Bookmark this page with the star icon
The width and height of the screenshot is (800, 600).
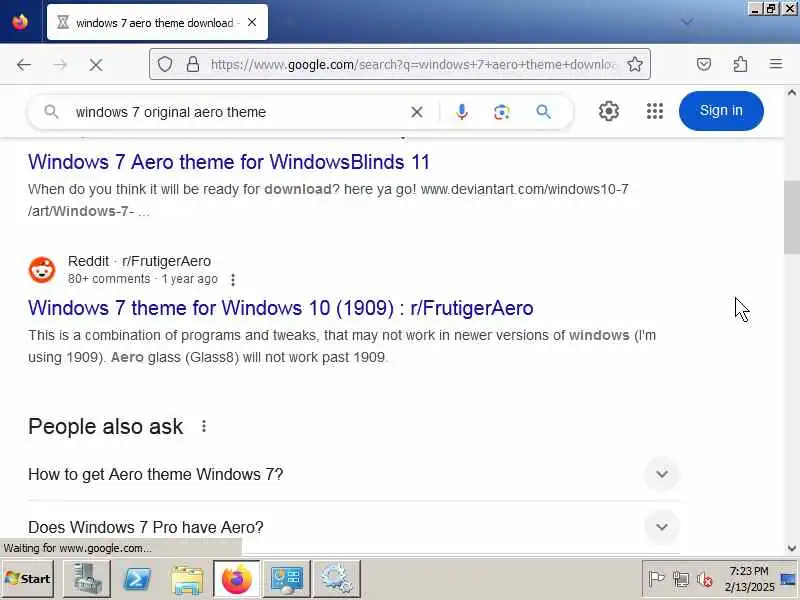[x=635, y=64]
